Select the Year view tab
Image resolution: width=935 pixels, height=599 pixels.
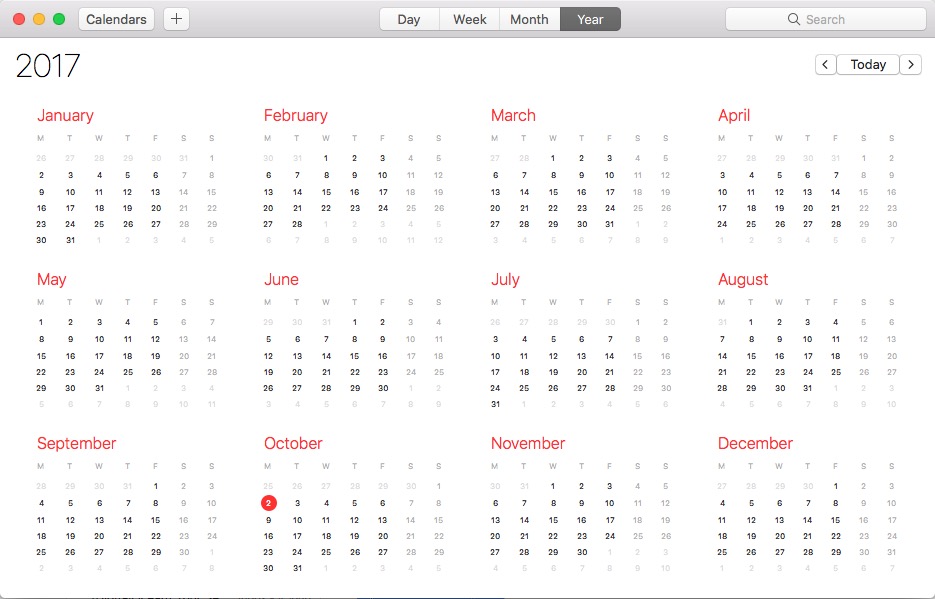tap(590, 19)
